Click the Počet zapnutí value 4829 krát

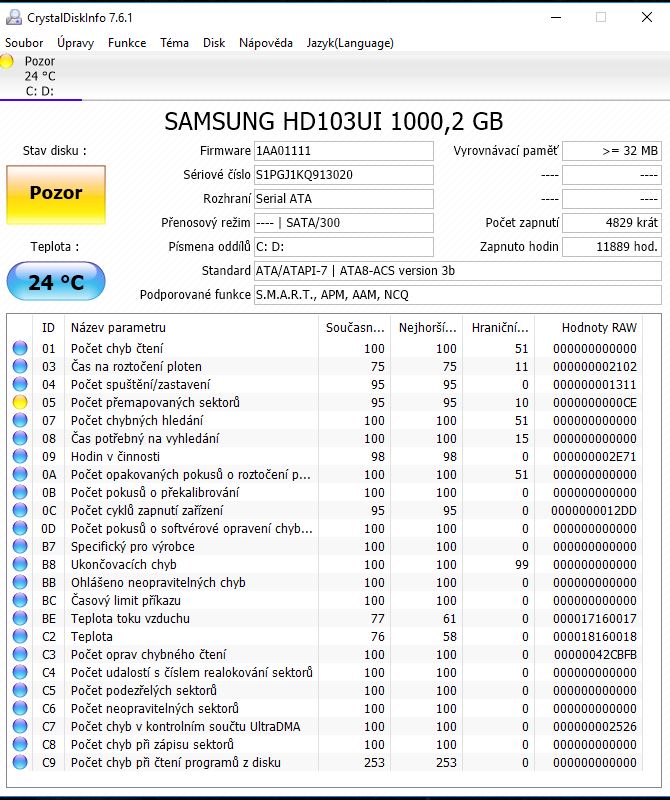point(612,223)
